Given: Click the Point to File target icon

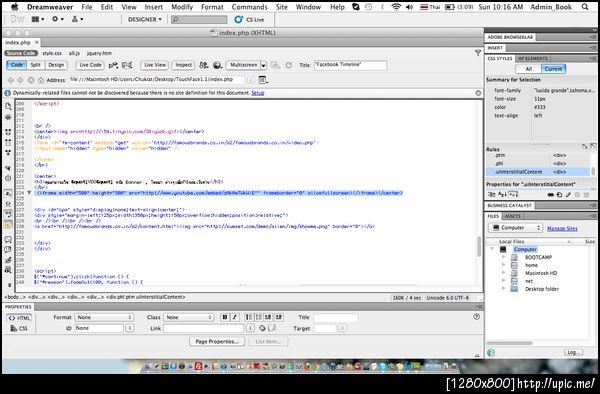Looking at the screenshot, I should [x=262, y=328].
